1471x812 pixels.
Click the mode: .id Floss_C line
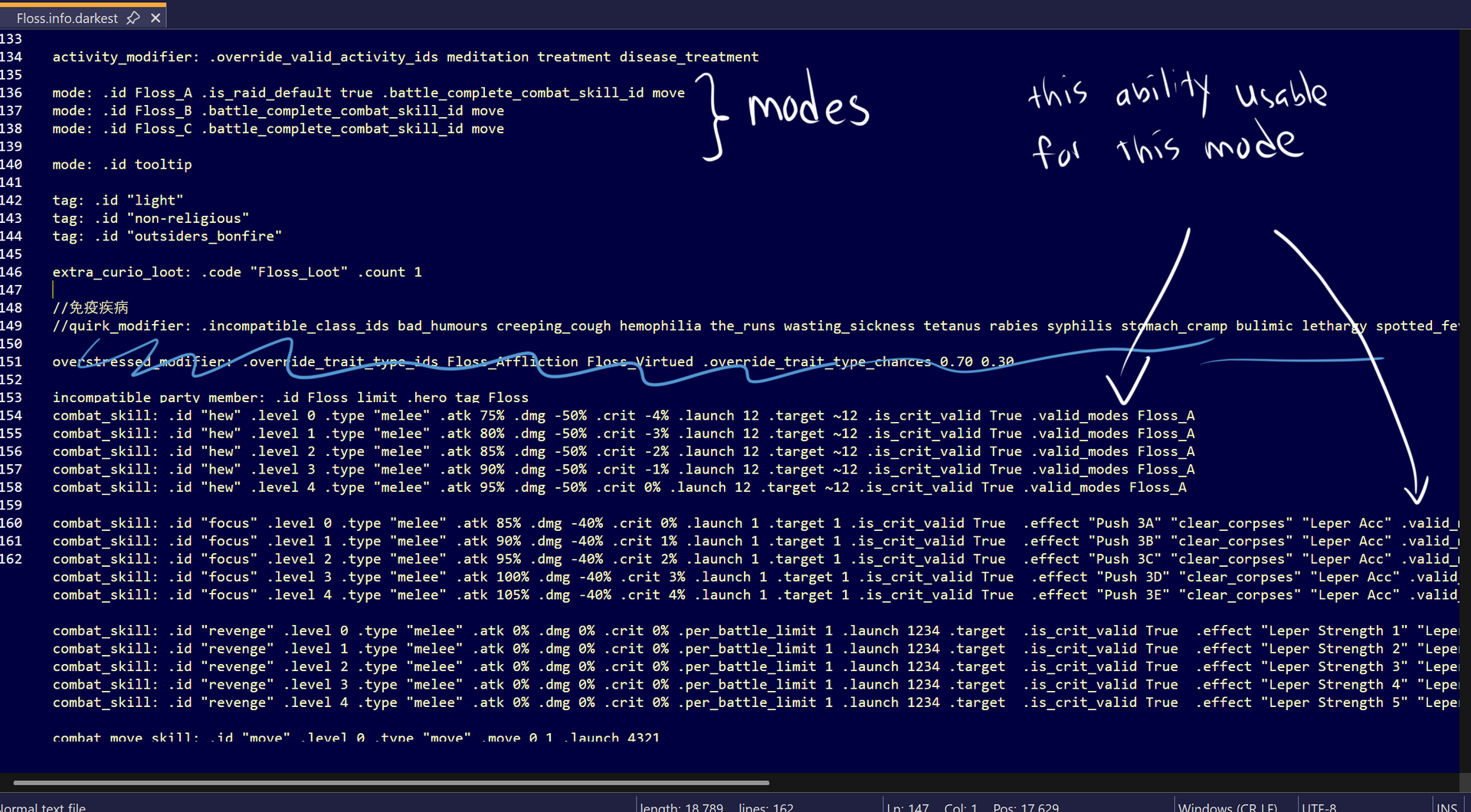(278, 129)
